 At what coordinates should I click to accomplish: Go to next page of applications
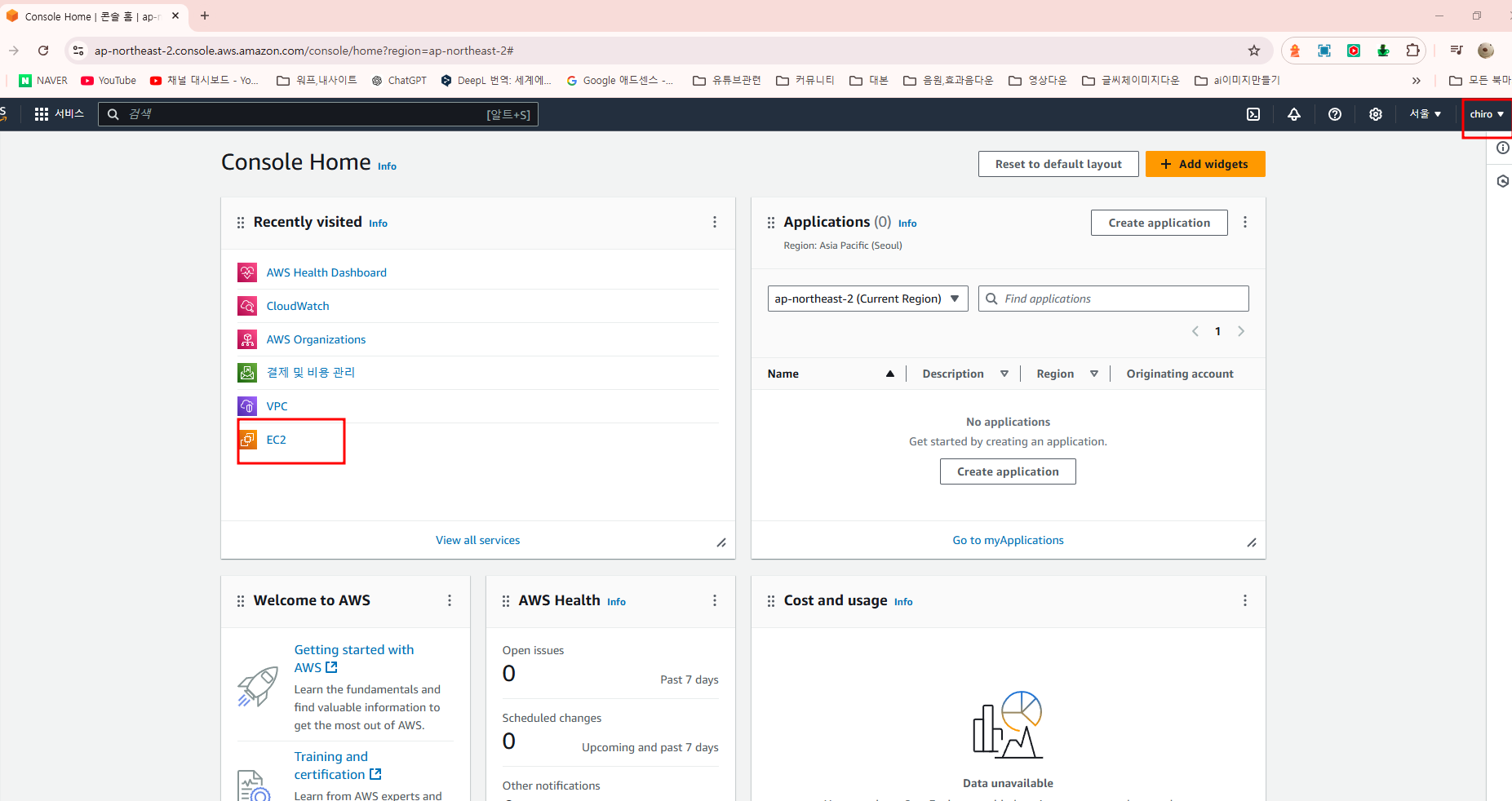coord(1241,331)
